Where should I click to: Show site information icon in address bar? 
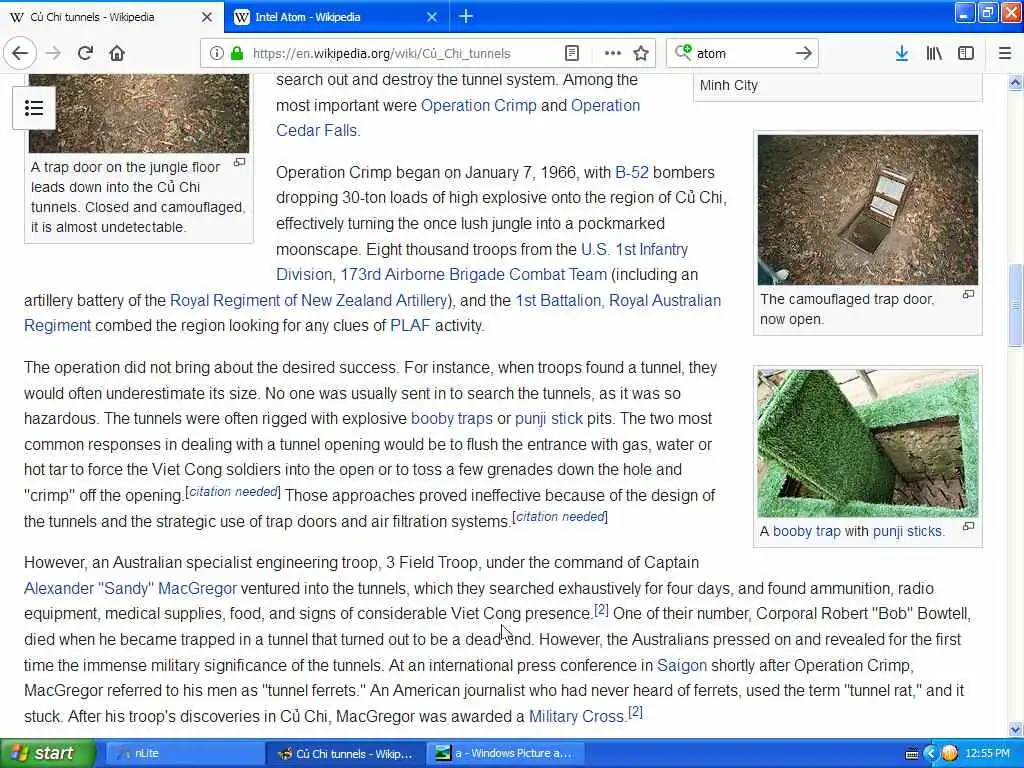point(216,54)
